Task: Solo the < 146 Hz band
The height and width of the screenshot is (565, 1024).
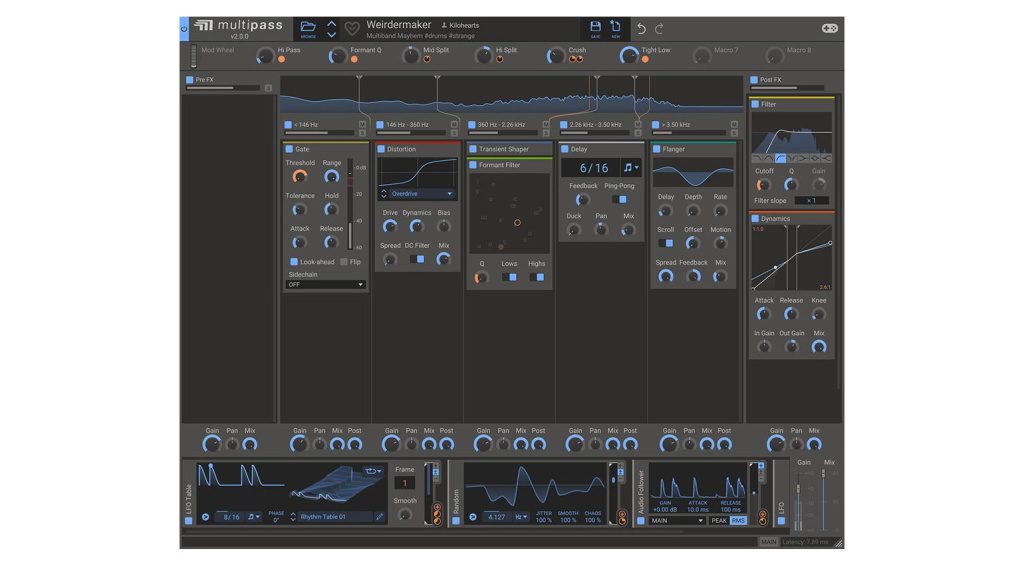Action: 362,133
